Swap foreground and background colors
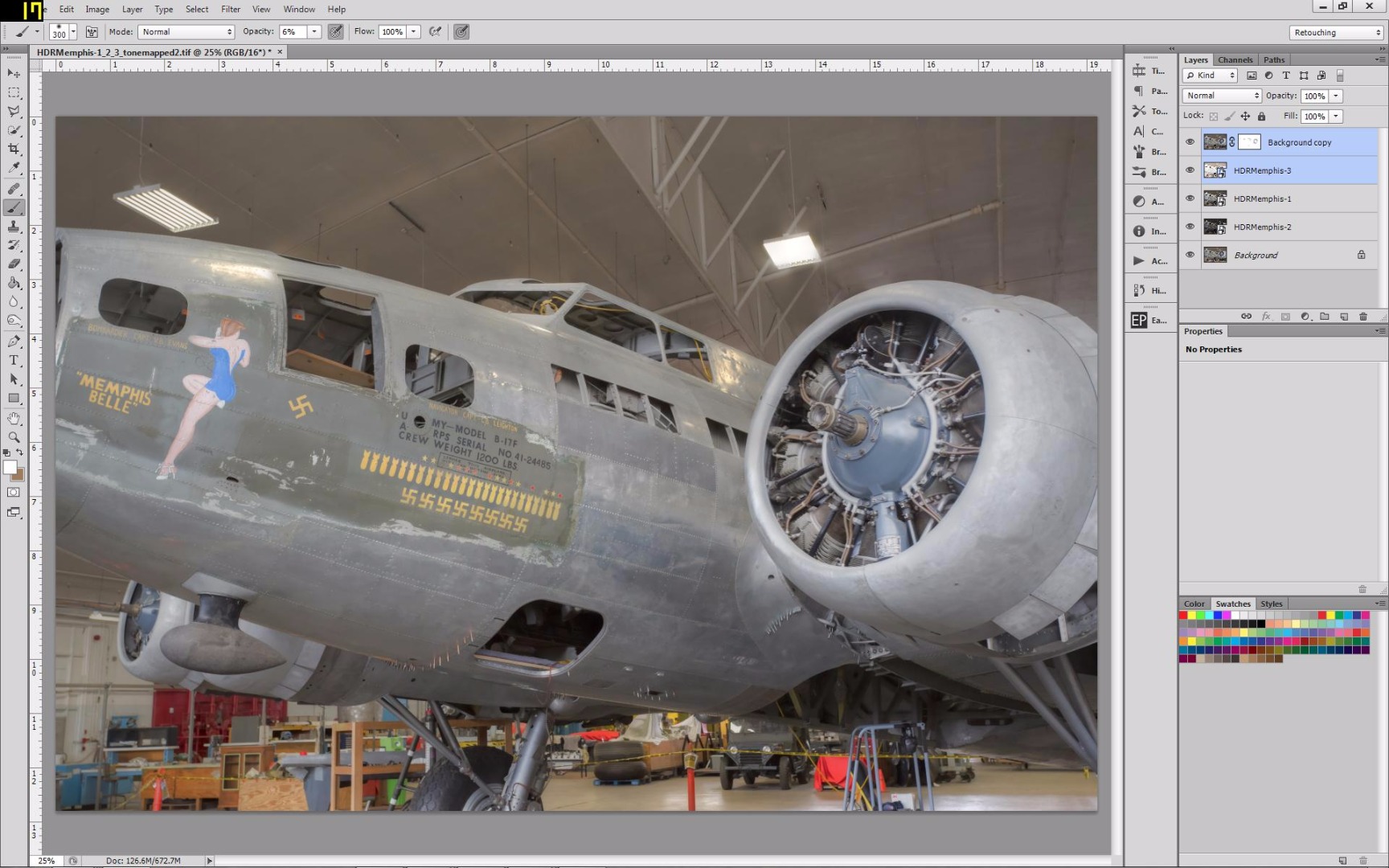The image size is (1389, 868). (19, 452)
